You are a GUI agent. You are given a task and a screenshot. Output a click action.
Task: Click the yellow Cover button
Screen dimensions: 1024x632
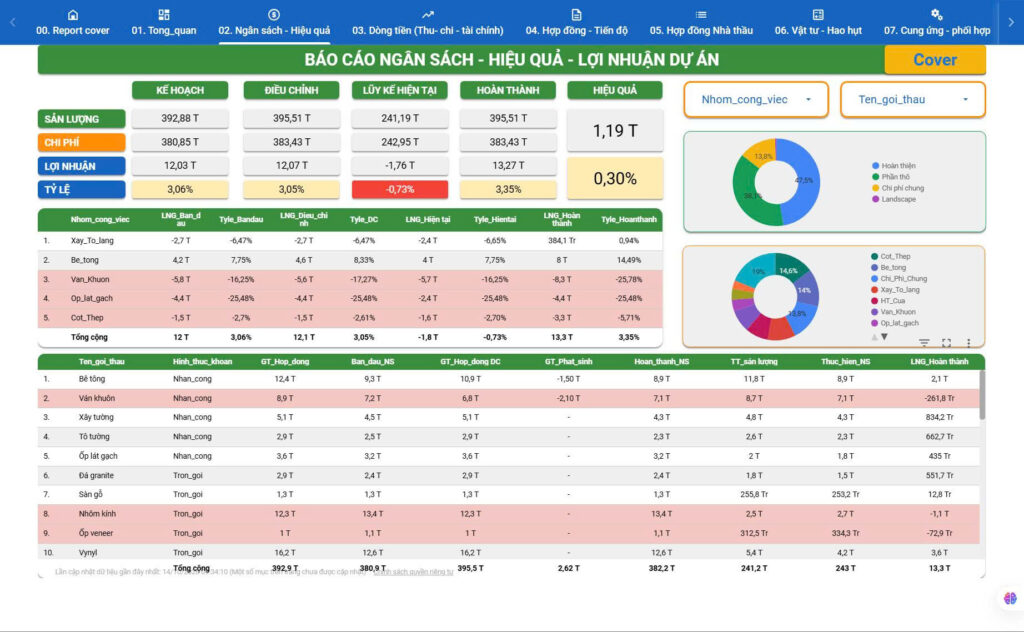[935, 59]
